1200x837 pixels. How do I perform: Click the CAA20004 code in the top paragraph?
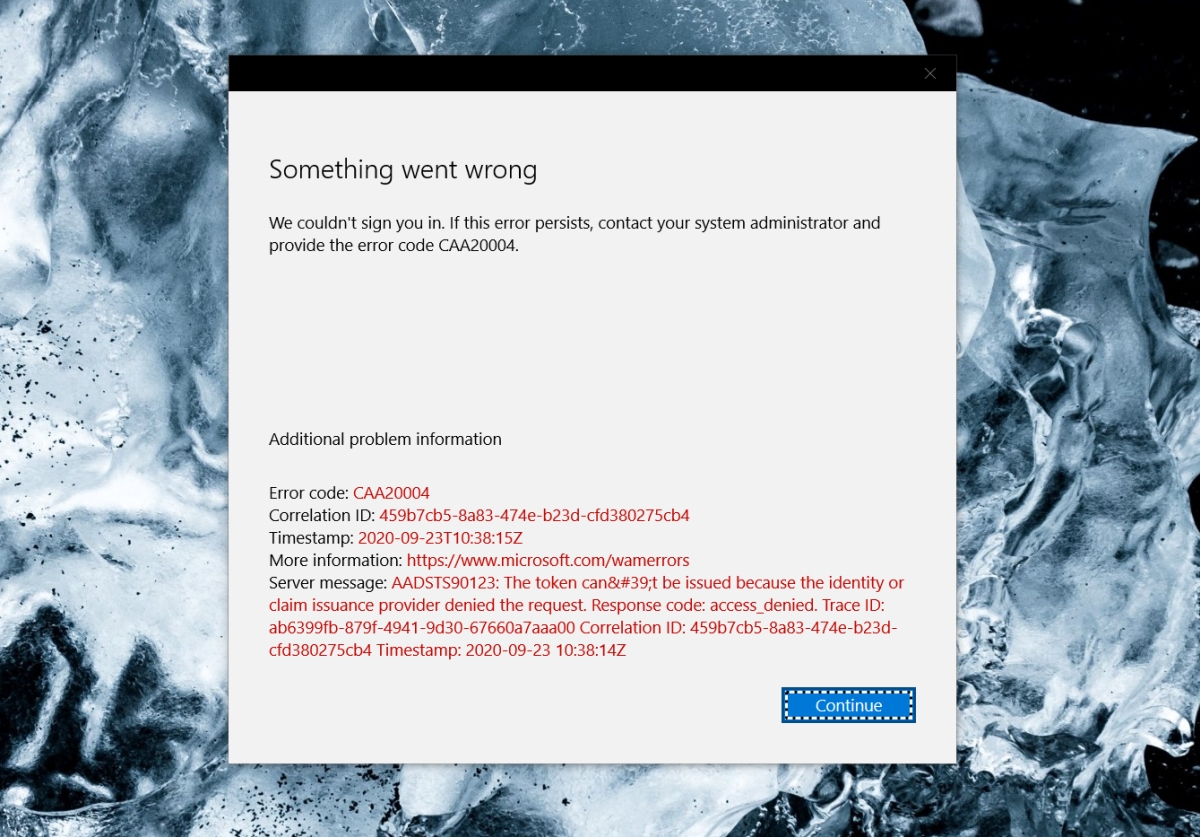[478, 247]
